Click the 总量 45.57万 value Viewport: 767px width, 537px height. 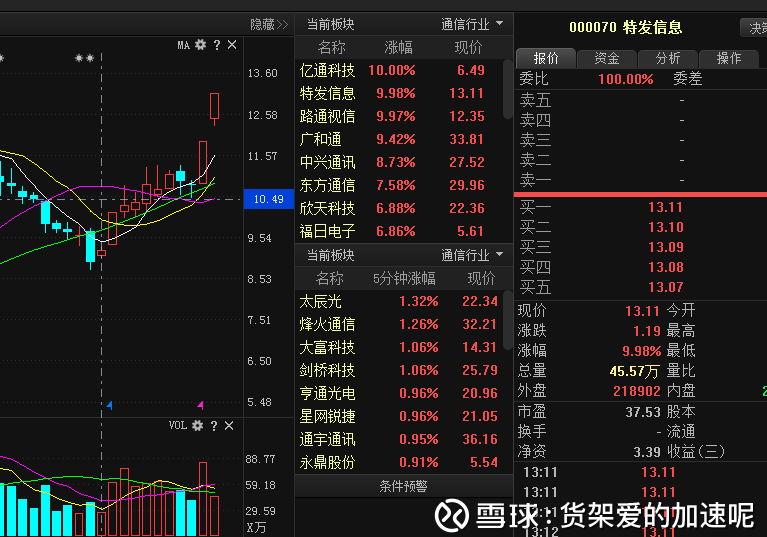click(x=634, y=371)
